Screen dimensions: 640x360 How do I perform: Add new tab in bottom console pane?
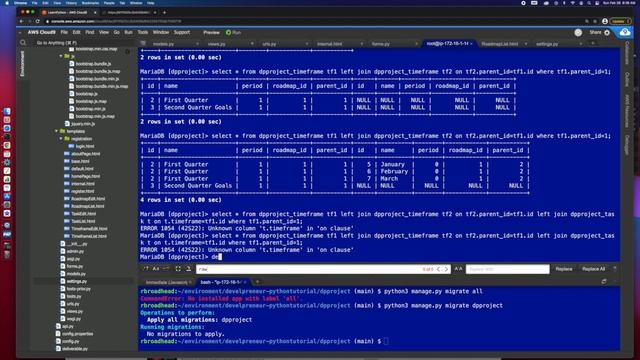(257, 282)
